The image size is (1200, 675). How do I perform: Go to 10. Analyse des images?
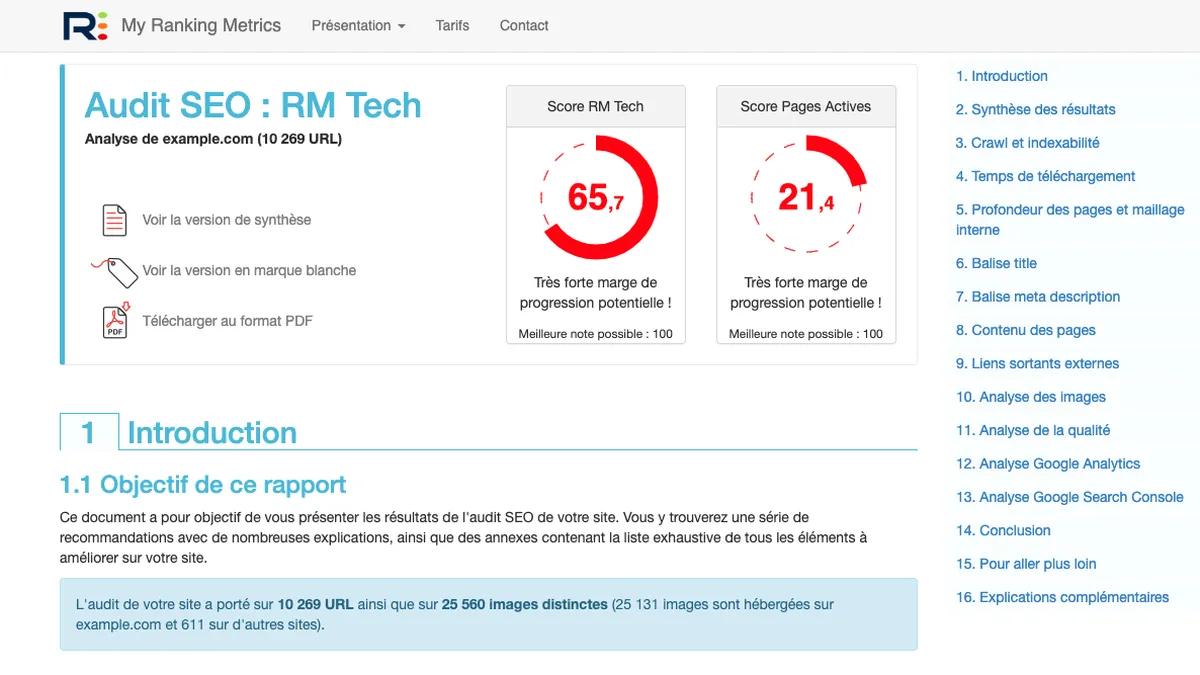1031,397
